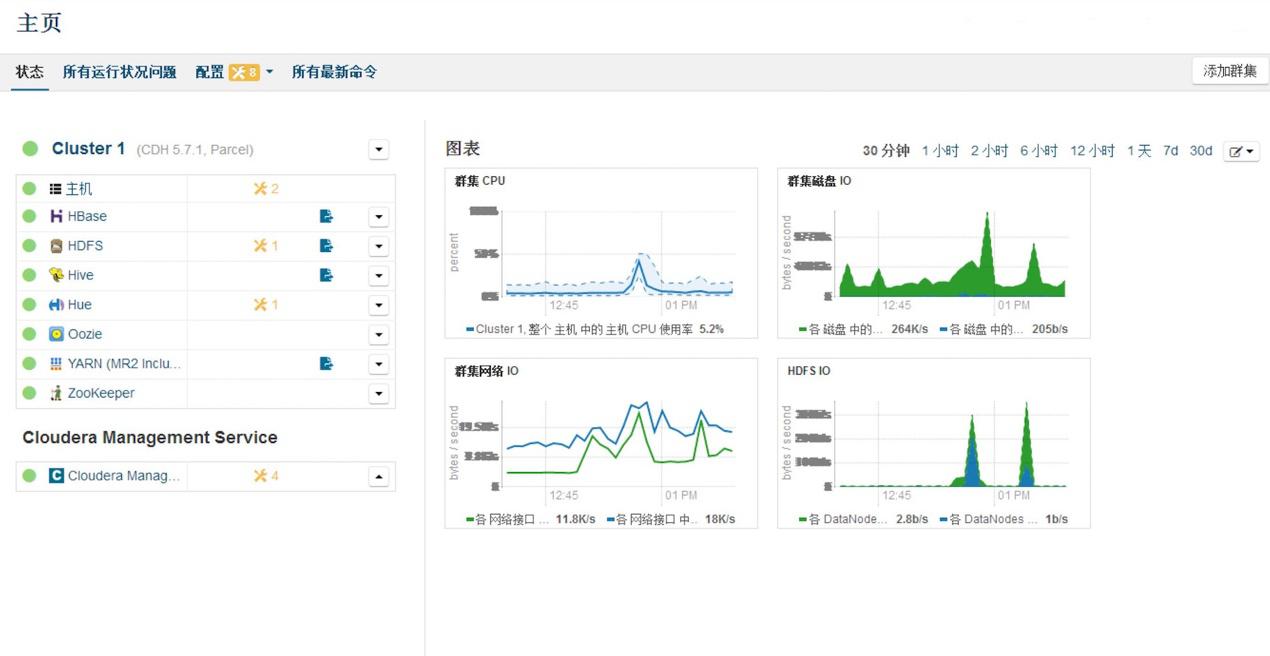1270x656 pixels.
Task: Click the HBase green health status dot
Action: click(x=29, y=216)
